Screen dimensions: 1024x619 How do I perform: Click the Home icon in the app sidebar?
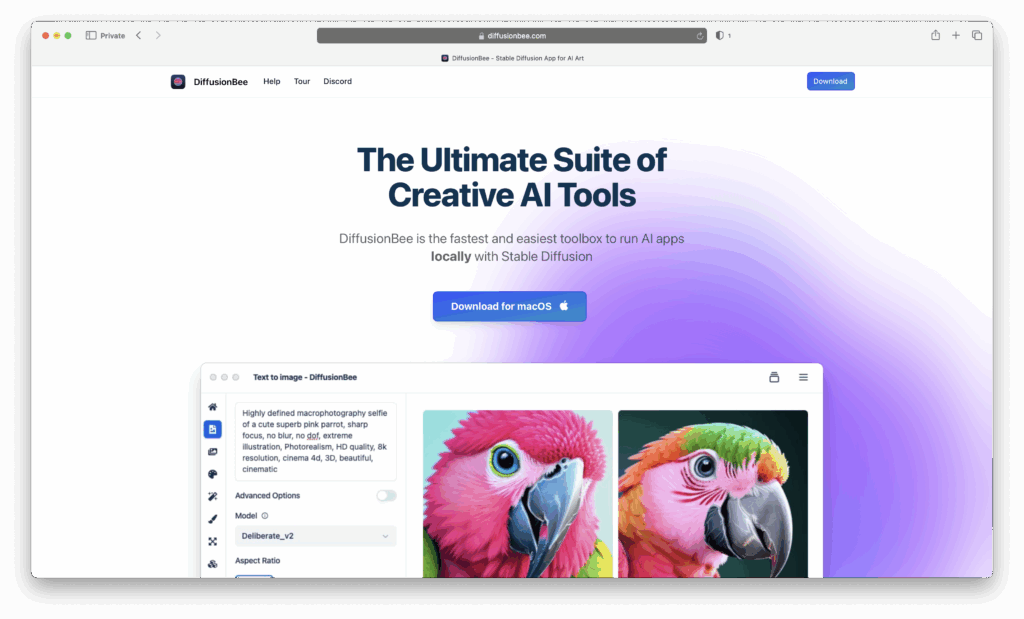pyautogui.click(x=212, y=407)
